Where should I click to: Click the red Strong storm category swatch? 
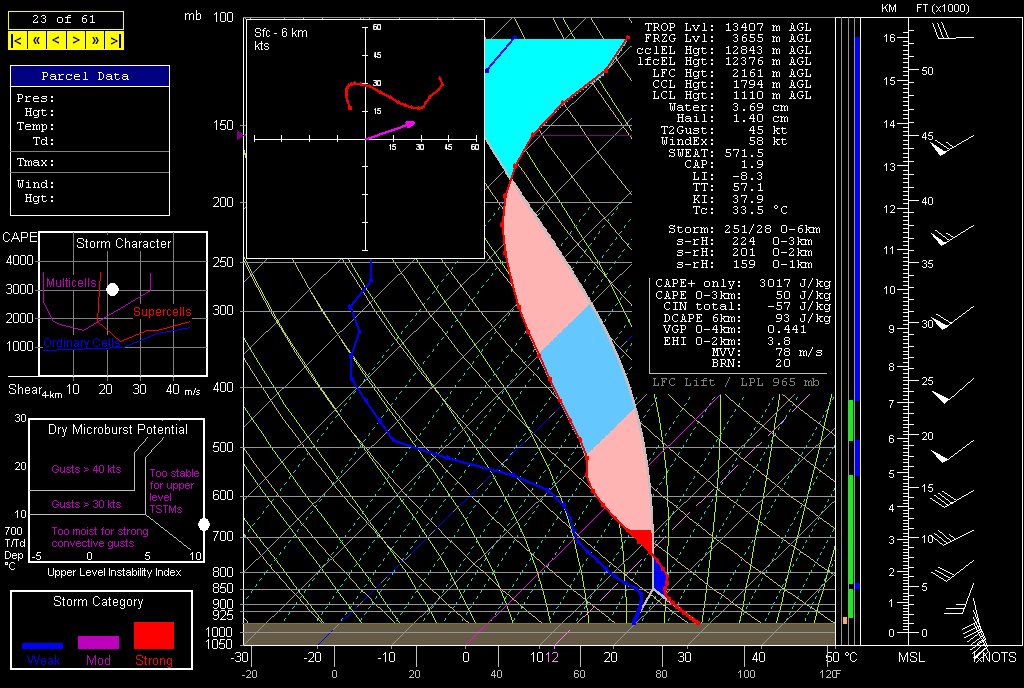coord(153,636)
